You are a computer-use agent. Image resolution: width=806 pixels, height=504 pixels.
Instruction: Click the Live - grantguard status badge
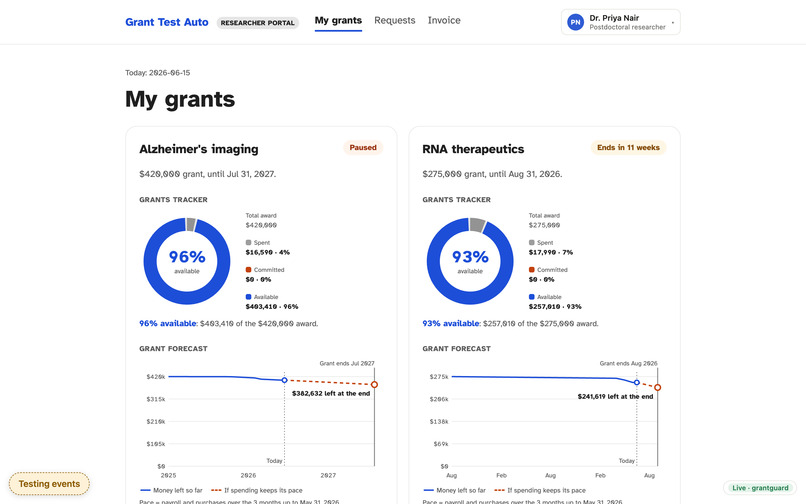[760, 488]
